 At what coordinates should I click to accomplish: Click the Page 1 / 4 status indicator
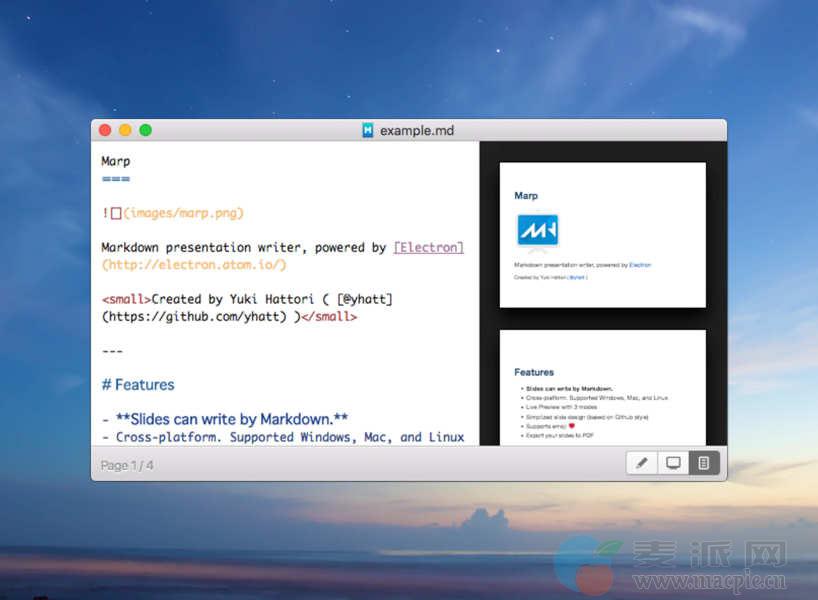tap(127, 465)
